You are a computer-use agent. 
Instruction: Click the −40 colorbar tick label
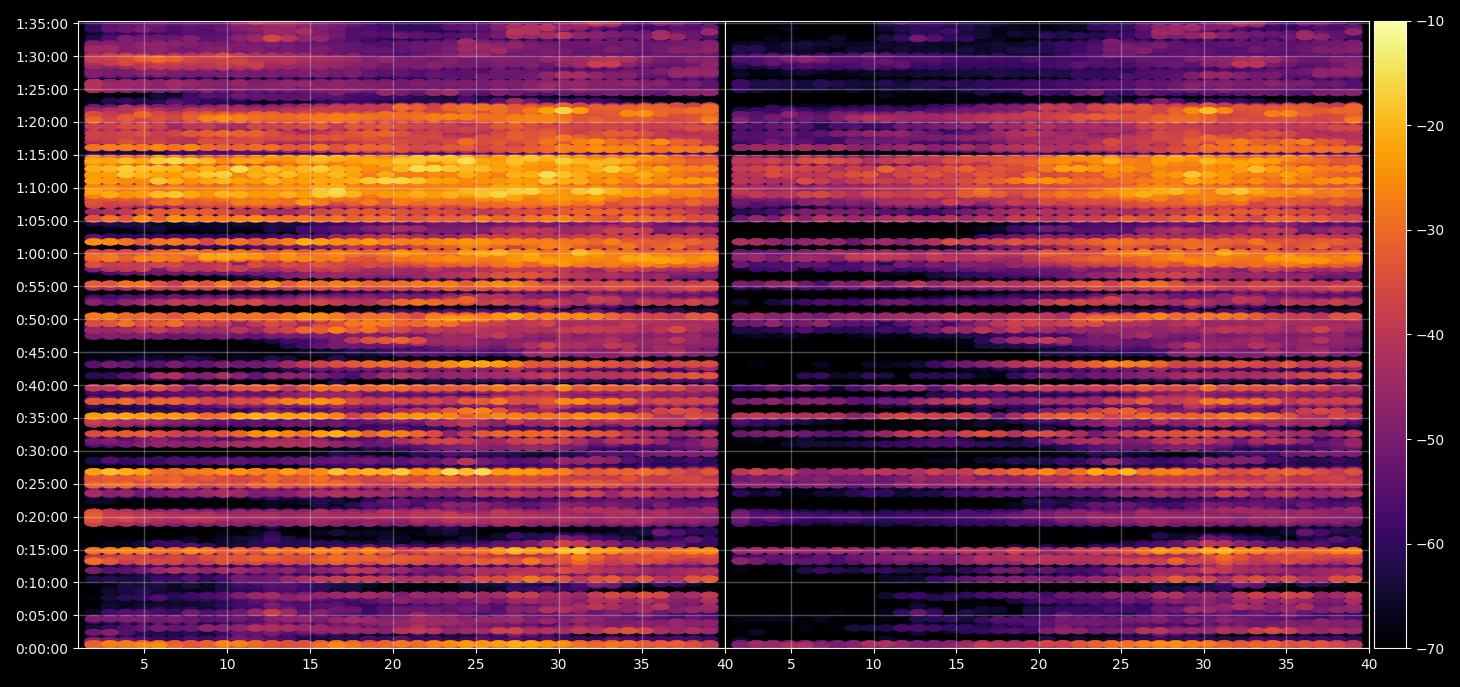coord(1428,335)
